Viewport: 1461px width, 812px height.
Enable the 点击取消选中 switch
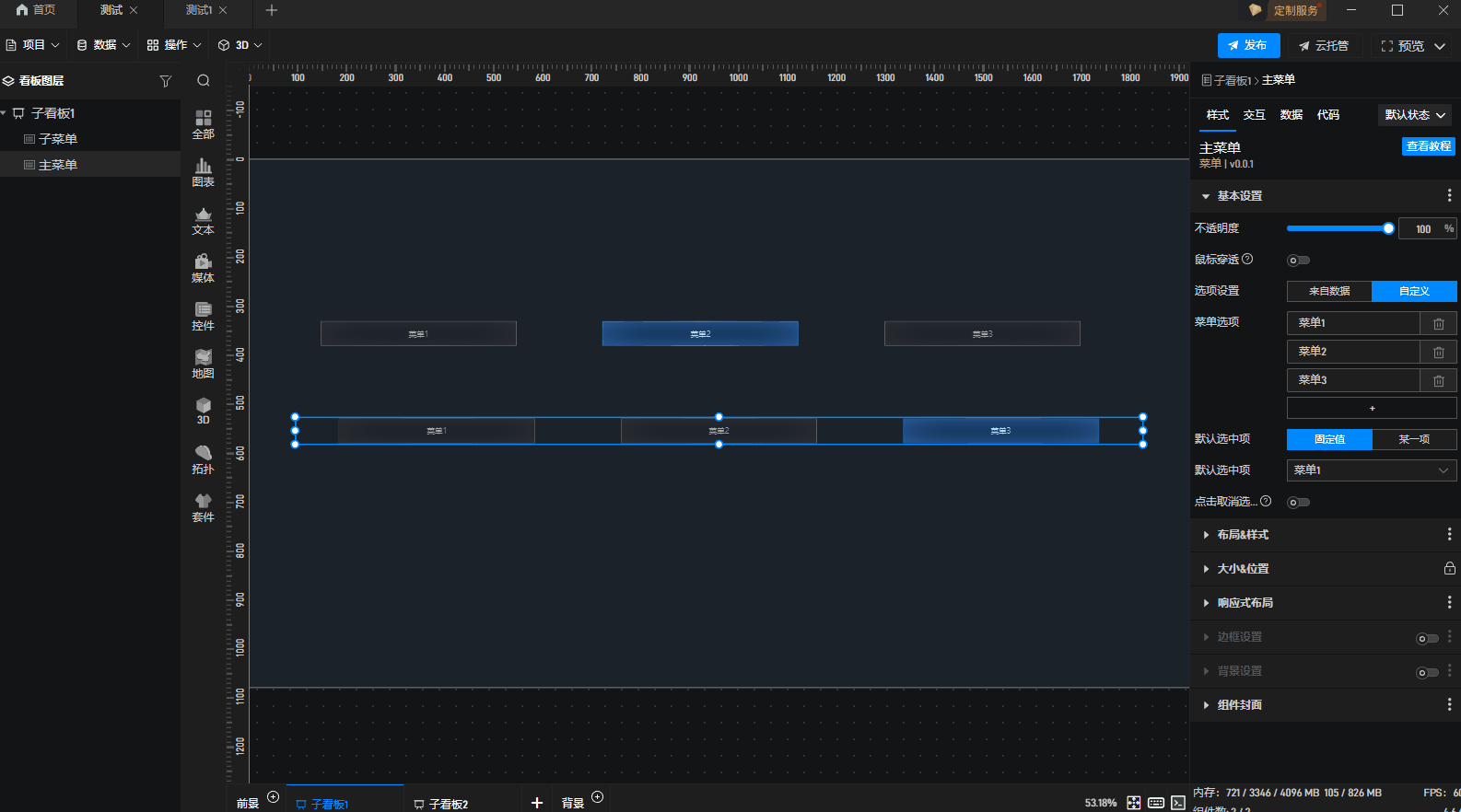[x=1298, y=503]
